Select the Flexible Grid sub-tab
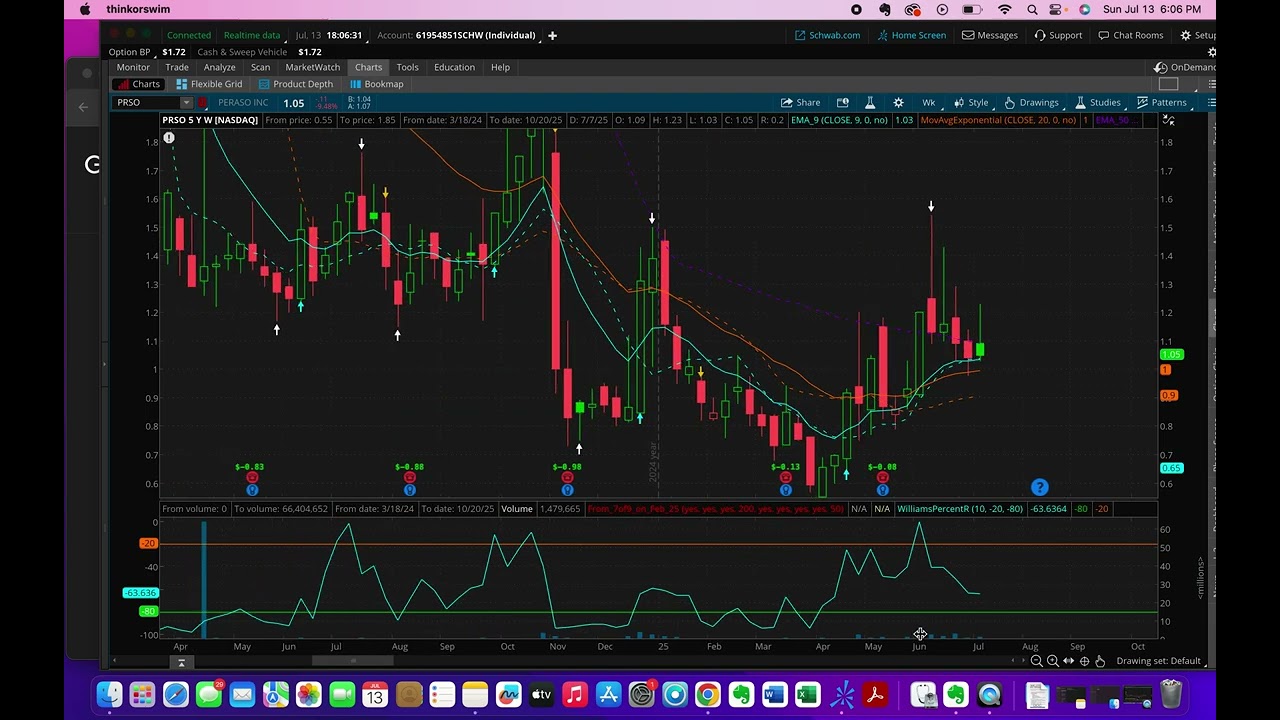 209,84
